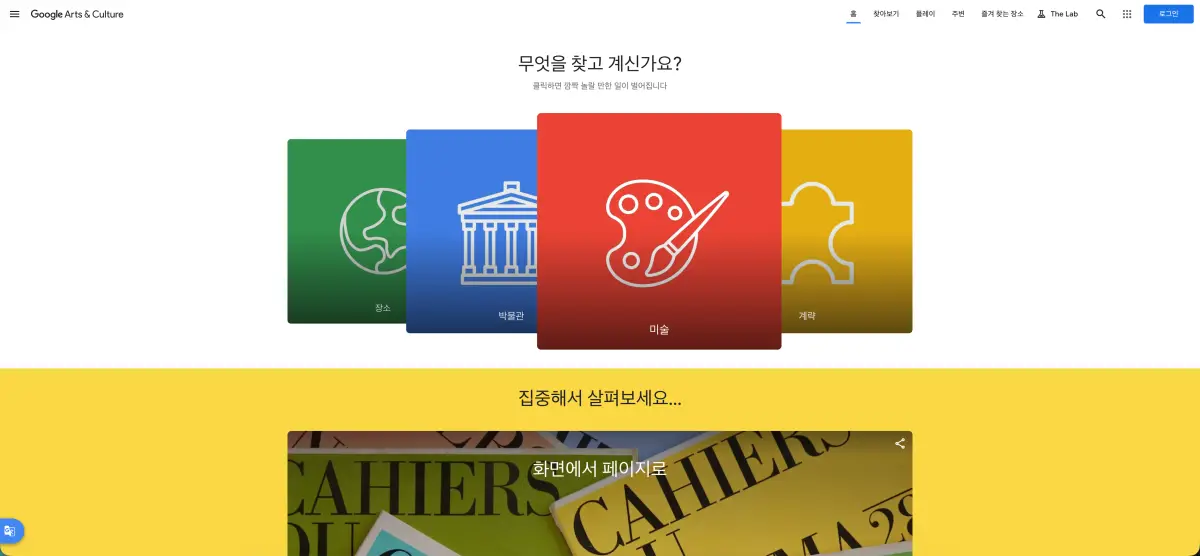This screenshot has height=556, width=1200.
Task: Share the featured story via share icon
Action: [x=900, y=443]
